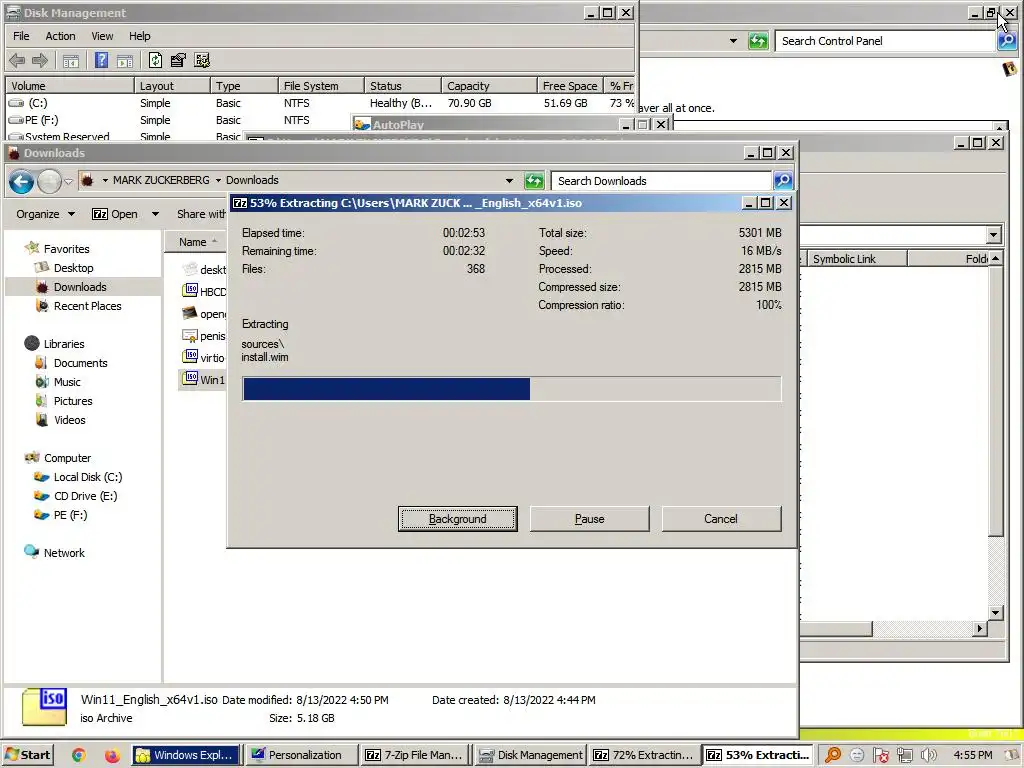Select Recent Places under Favorites
1024x768 pixels.
click(x=88, y=306)
